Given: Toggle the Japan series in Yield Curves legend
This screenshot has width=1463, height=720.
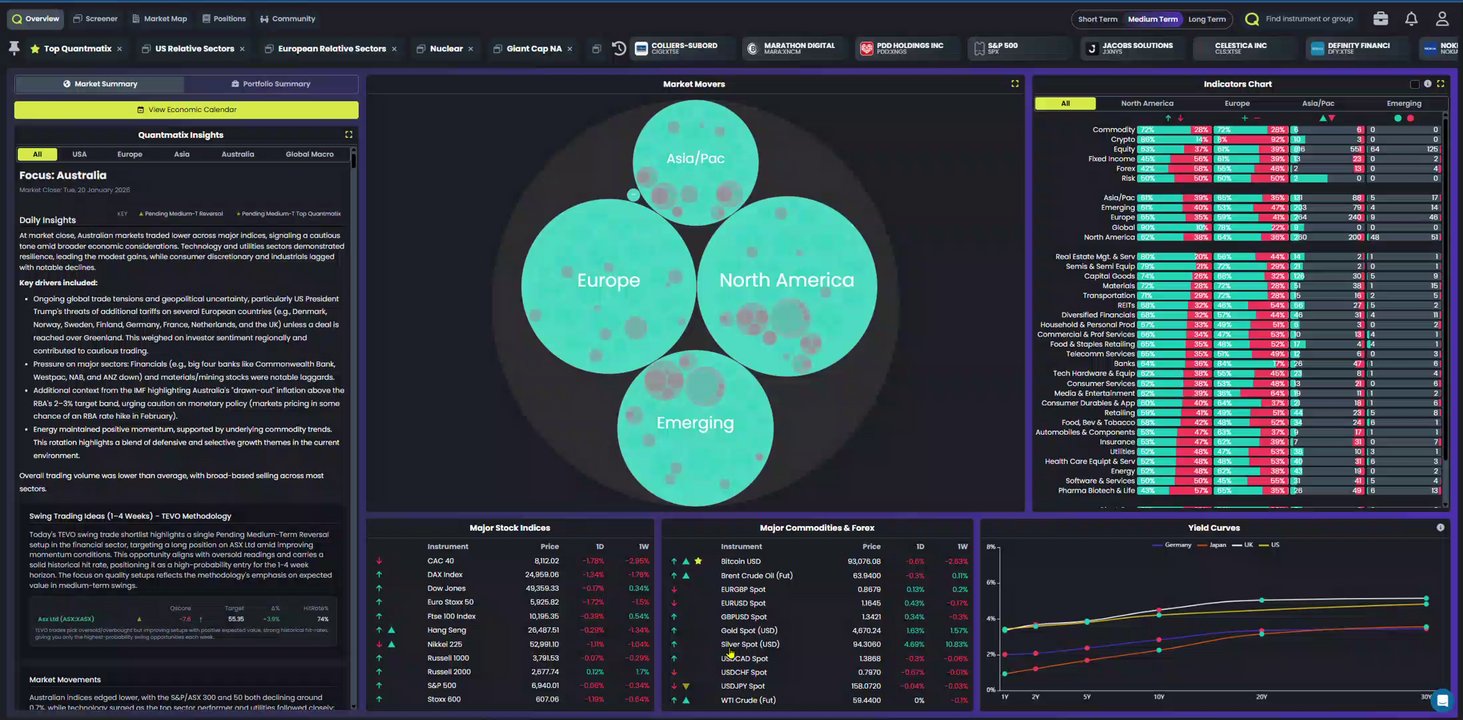Looking at the screenshot, I should point(1211,545).
